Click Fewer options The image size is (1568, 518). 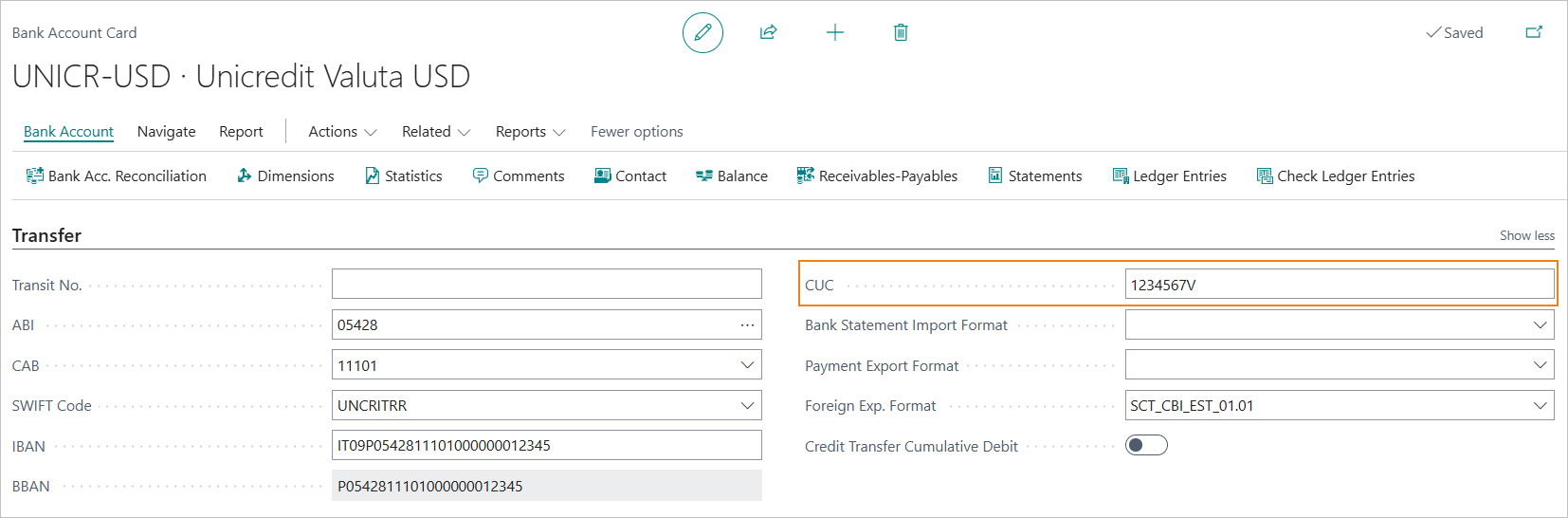pos(637,131)
